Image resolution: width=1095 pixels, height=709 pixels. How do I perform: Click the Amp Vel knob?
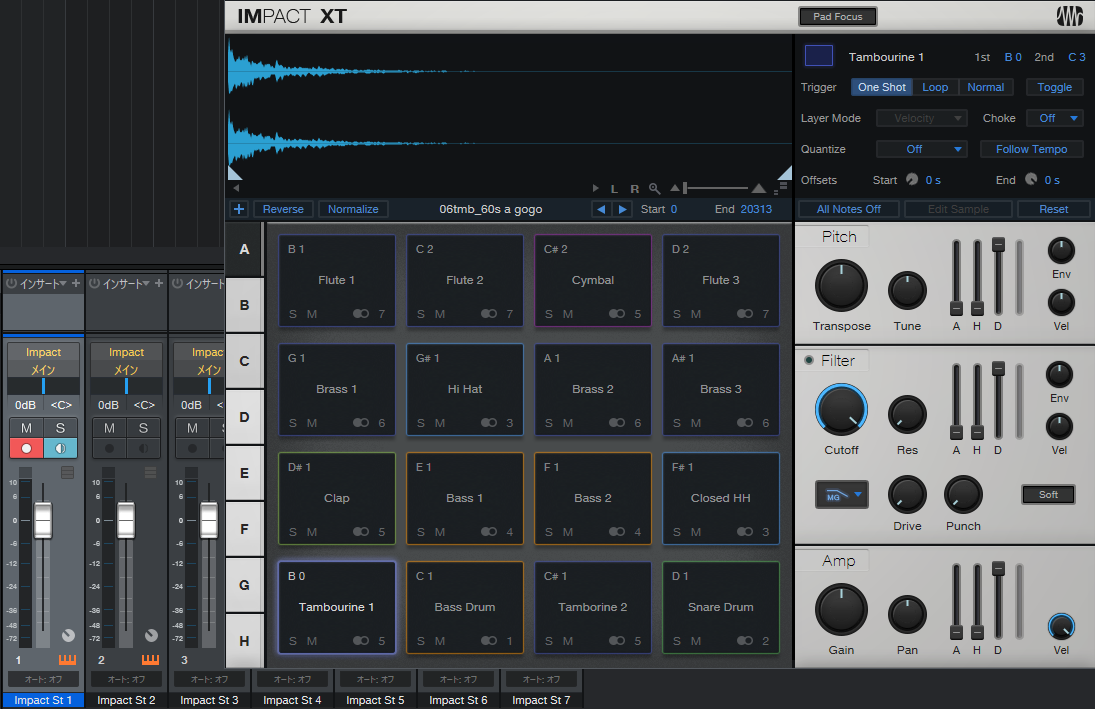click(x=1061, y=626)
